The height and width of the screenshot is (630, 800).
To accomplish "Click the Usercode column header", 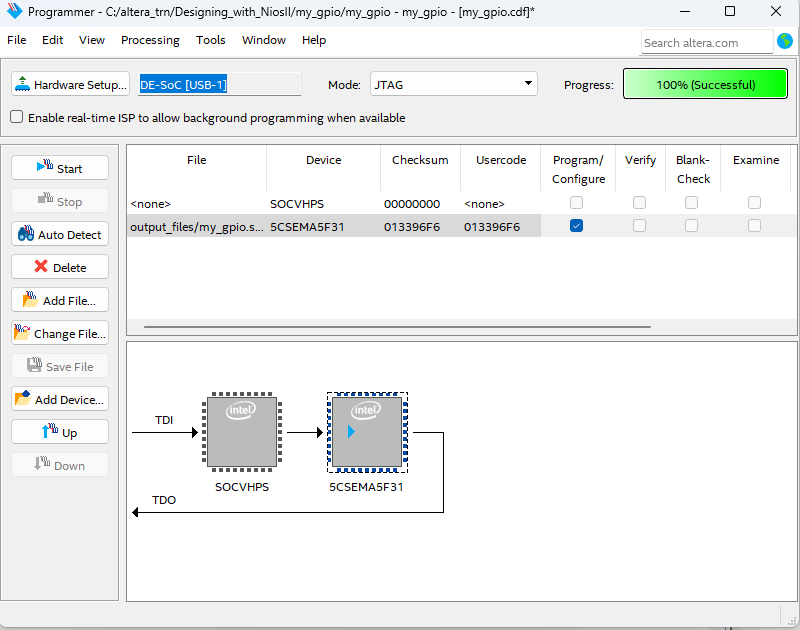I will coord(501,168).
